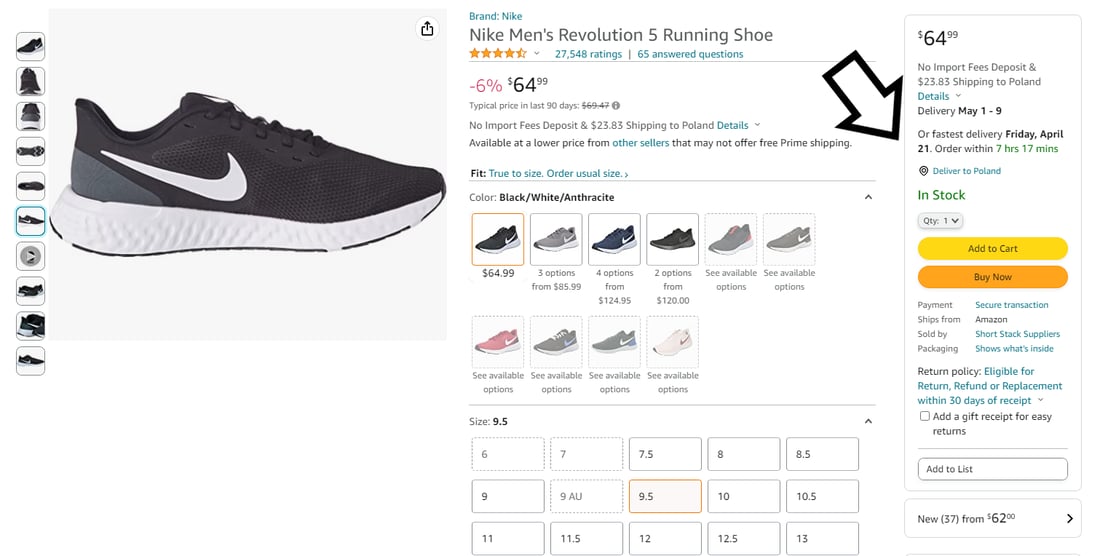The height and width of the screenshot is (556, 1100).
Task: Click the Add to Cart button
Action: (993, 248)
